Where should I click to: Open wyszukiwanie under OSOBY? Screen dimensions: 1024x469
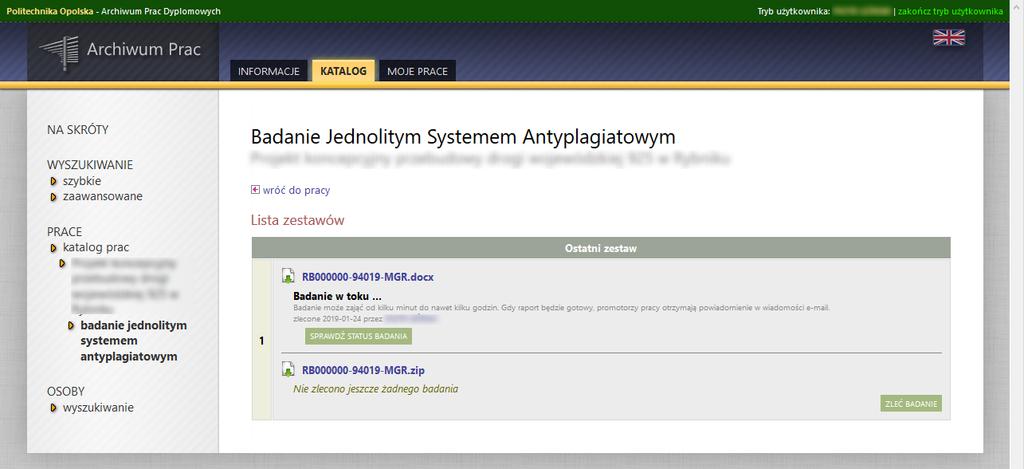pyautogui.click(x=98, y=408)
